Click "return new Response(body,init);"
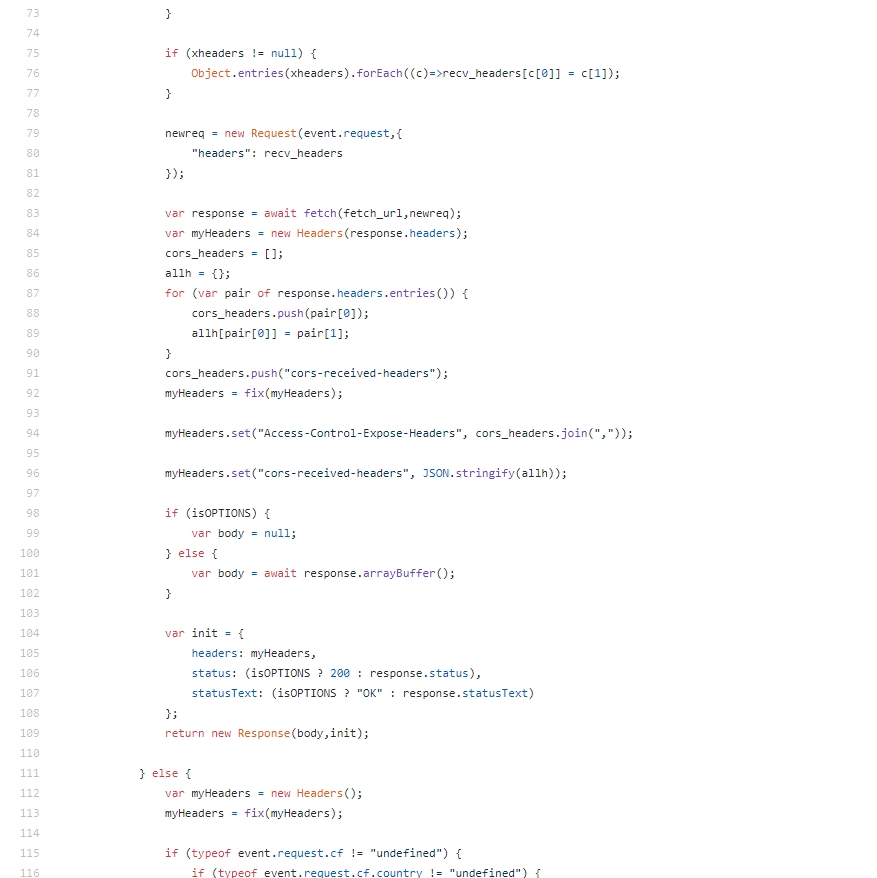 (x=267, y=734)
